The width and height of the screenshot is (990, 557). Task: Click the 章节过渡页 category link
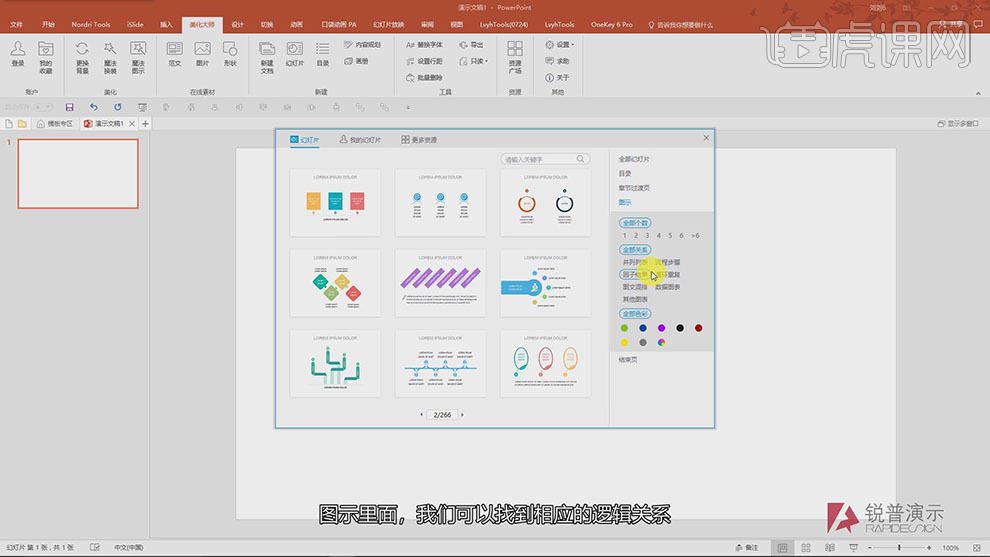(x=634, y=188)
